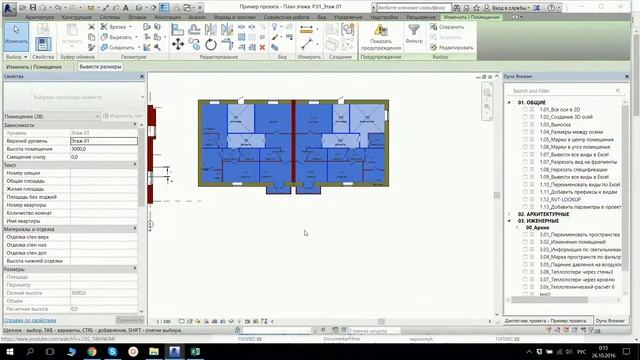640x360 pixels.
Task: Expand the 02. АРХИТЕКТУРНЫЕ tree node
Action: point(509,214)
